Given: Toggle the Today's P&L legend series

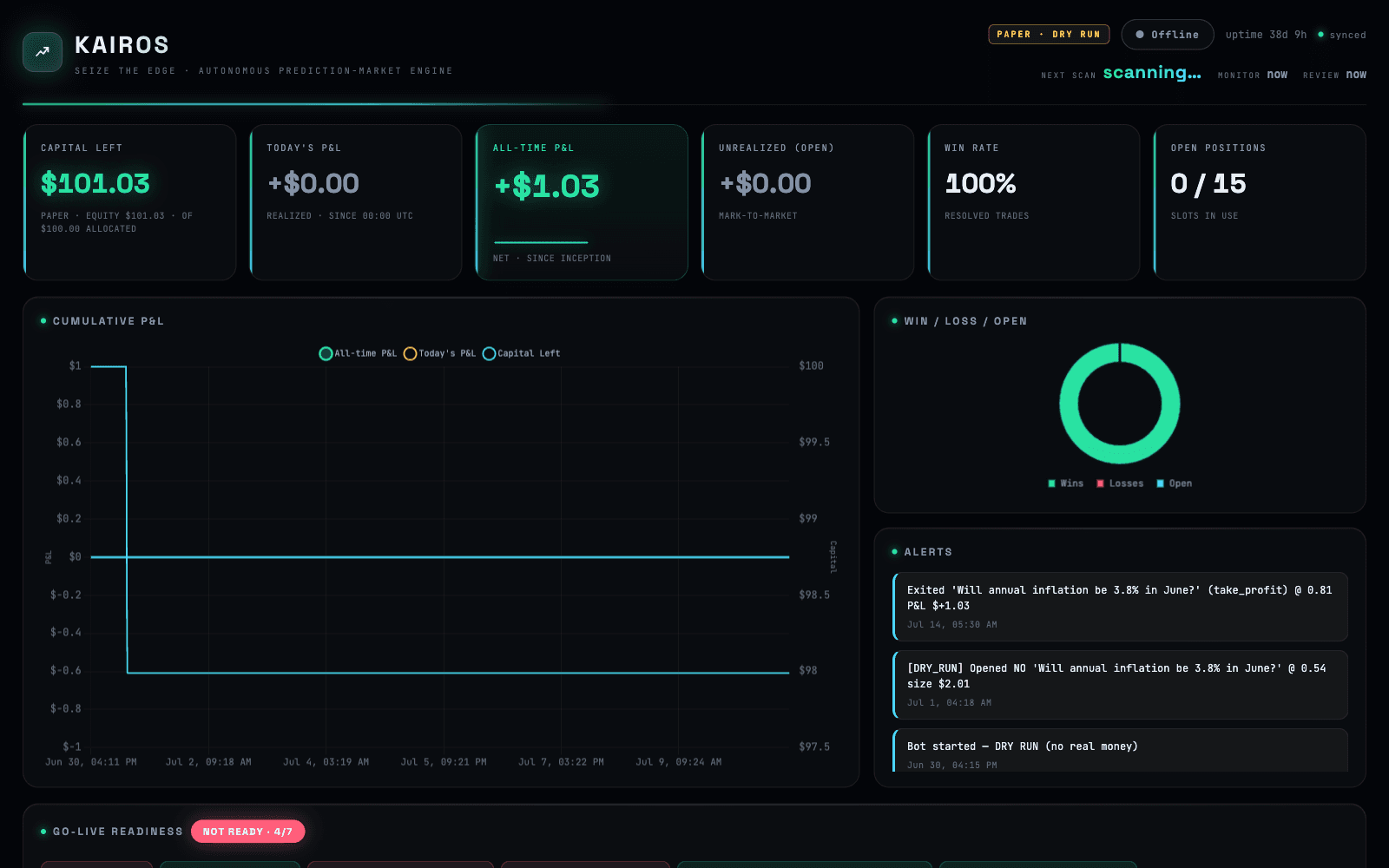Looking at the screenshot, I should pos(439,353).
